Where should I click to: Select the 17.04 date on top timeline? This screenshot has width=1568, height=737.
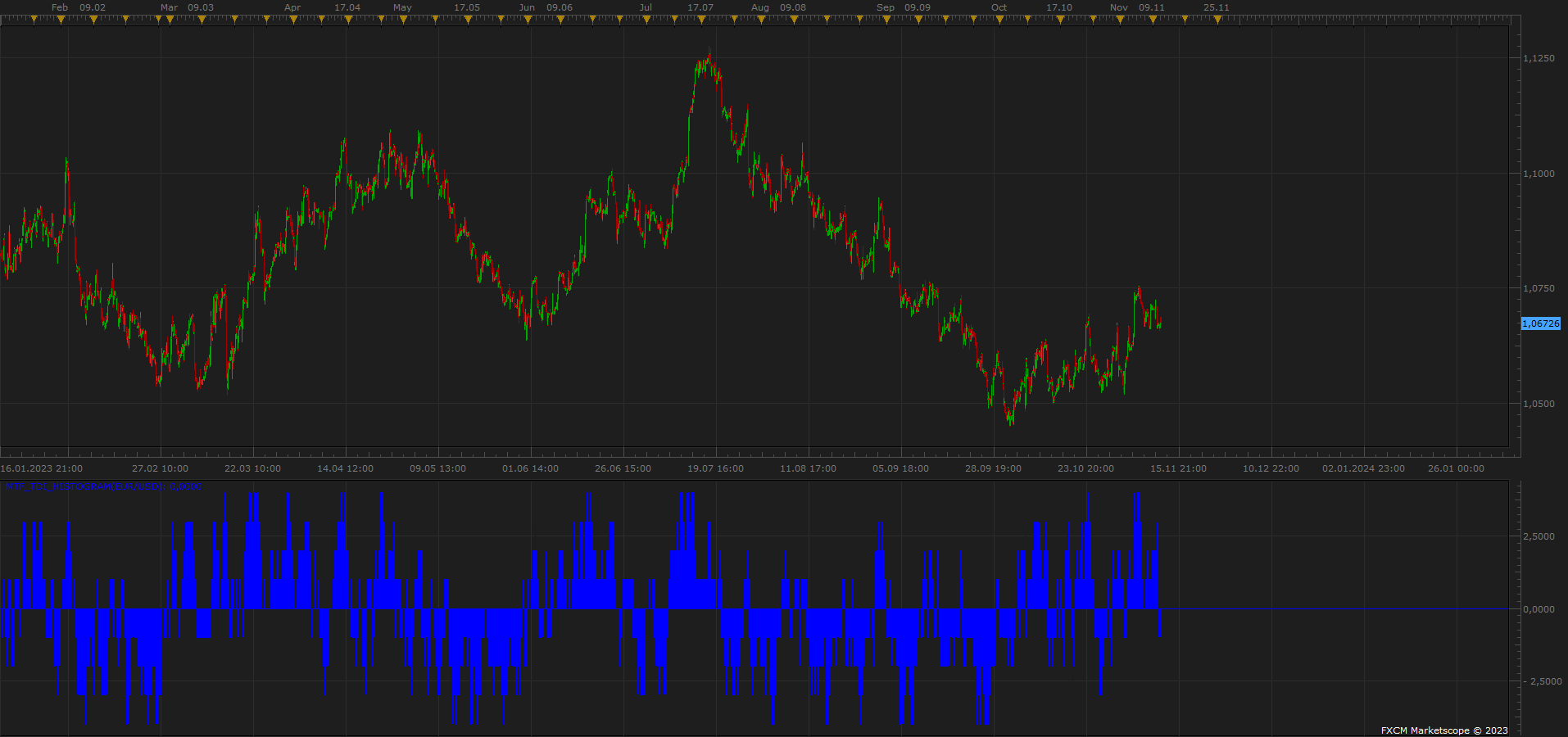tap(347, 7)
